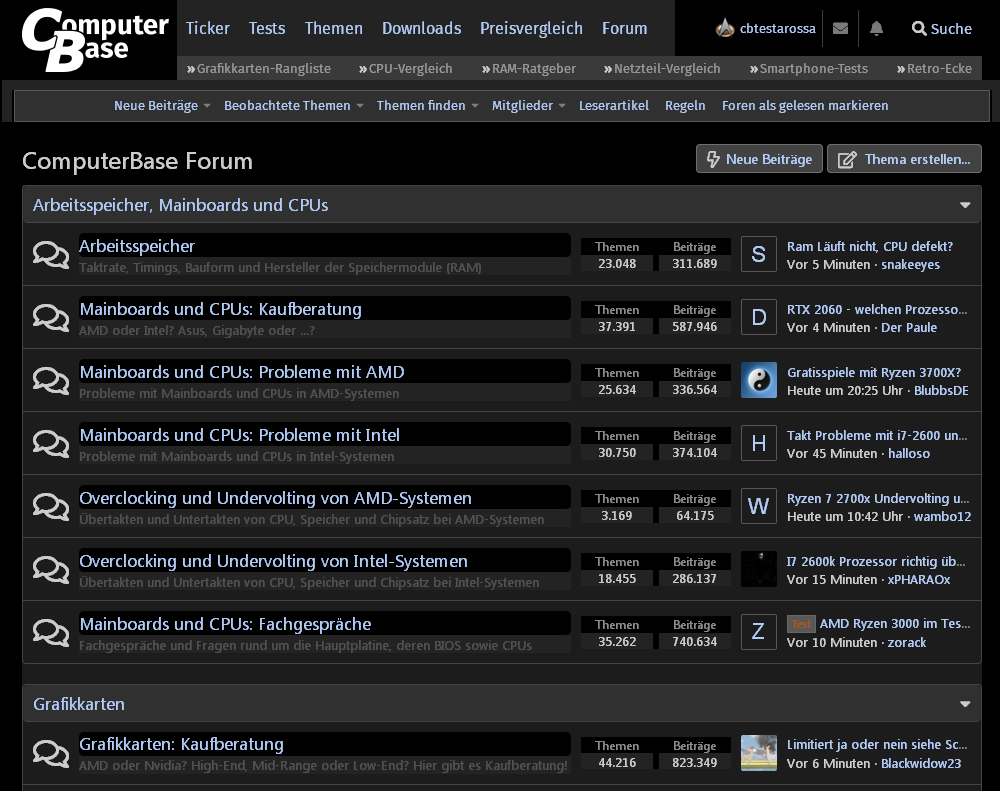Open thread Gratisspiele mit Ryzen 3700X?
This screenshot has width=1000, height=791.
tap(874, 373)
